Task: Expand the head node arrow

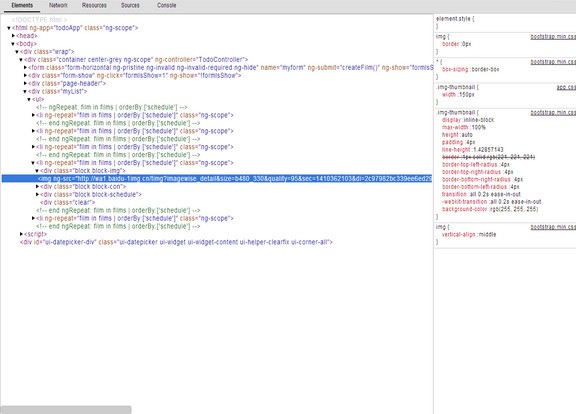Action: [13, 36]
